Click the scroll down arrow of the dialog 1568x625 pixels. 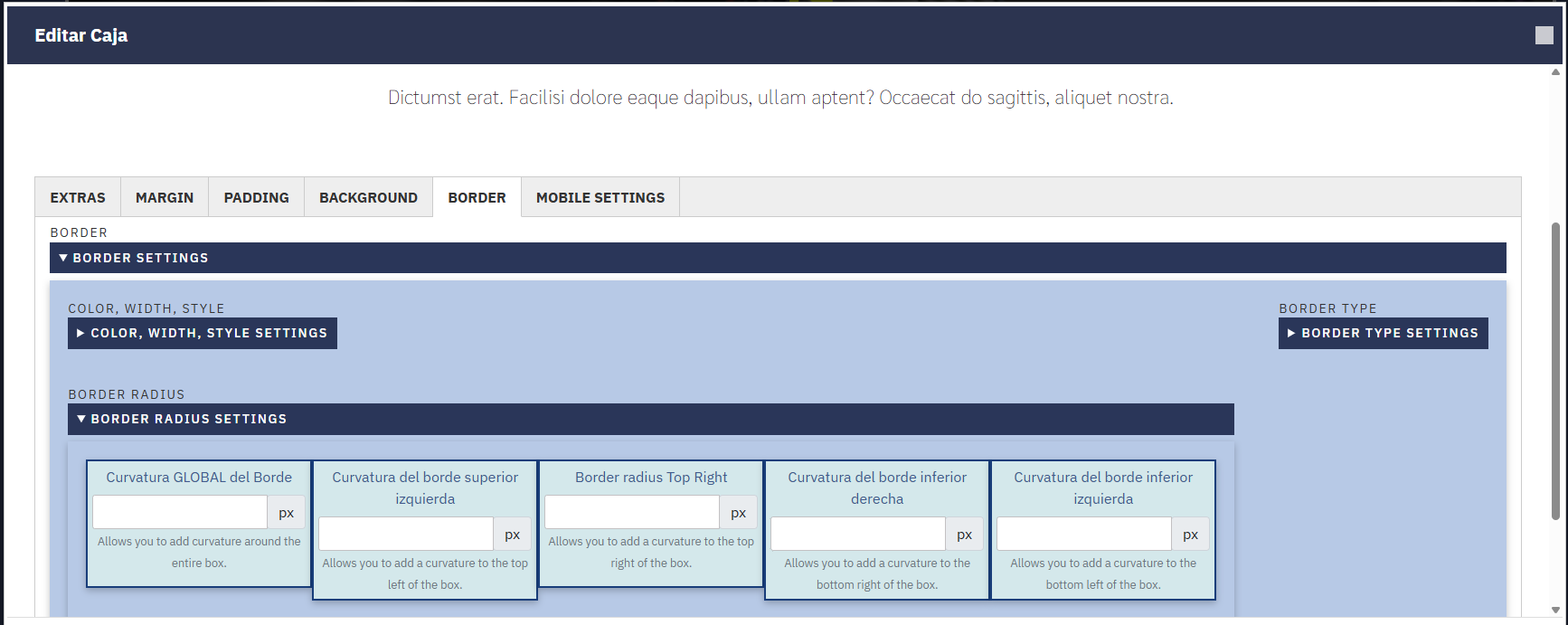click(1555, 610)
